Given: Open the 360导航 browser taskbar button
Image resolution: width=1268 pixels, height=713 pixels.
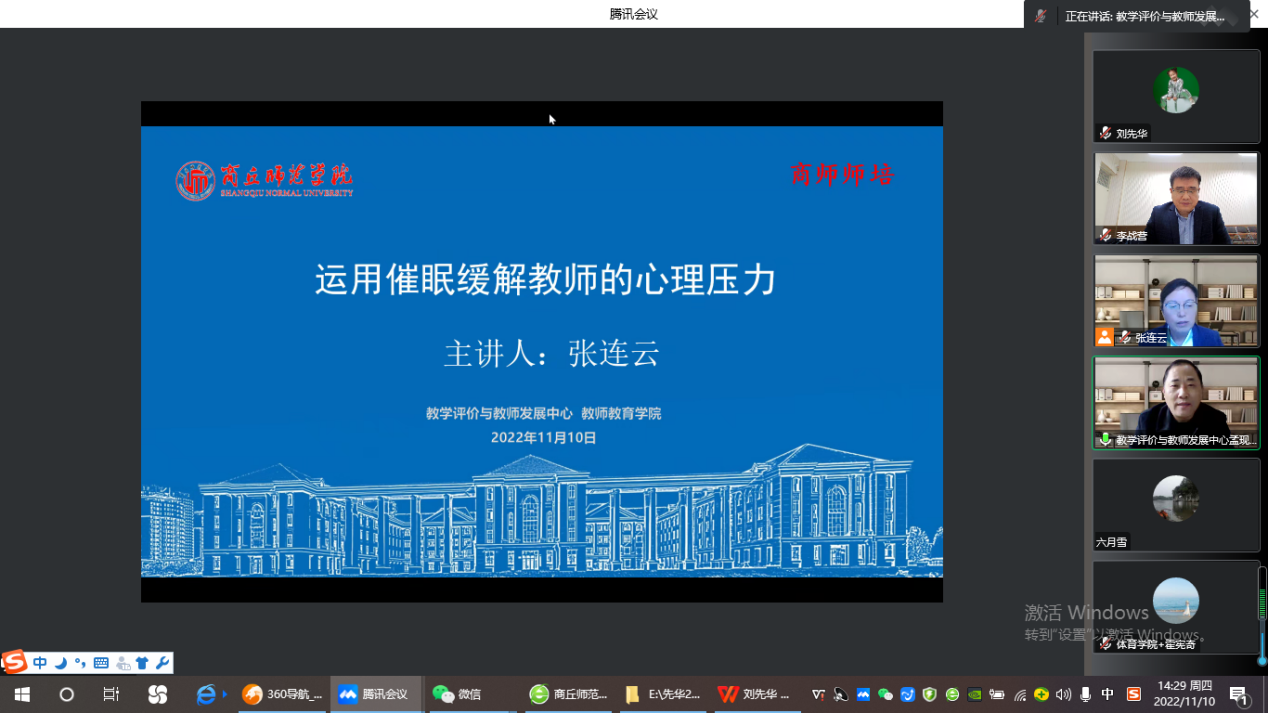Looking at the screenshot, I should (282, 694).
